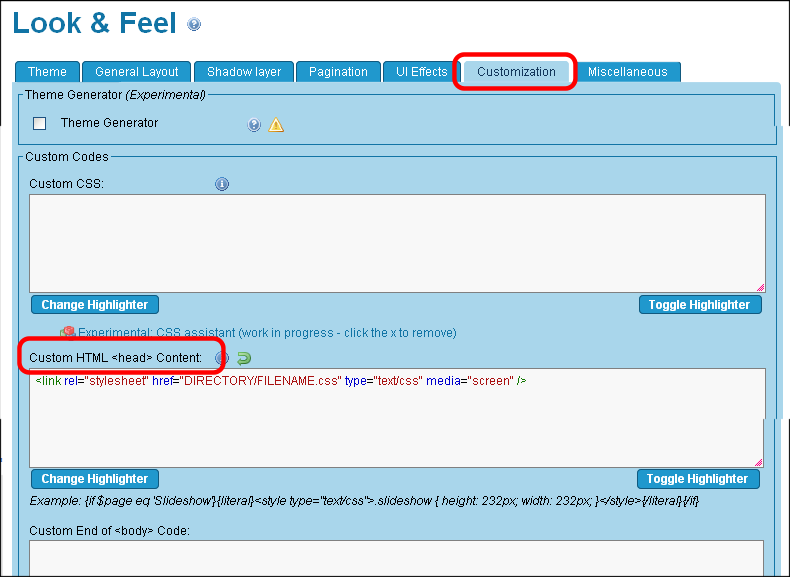790x577 pixels.
Task: Click Toggle Highlighter under head Content box
Action: pos(698,479)
